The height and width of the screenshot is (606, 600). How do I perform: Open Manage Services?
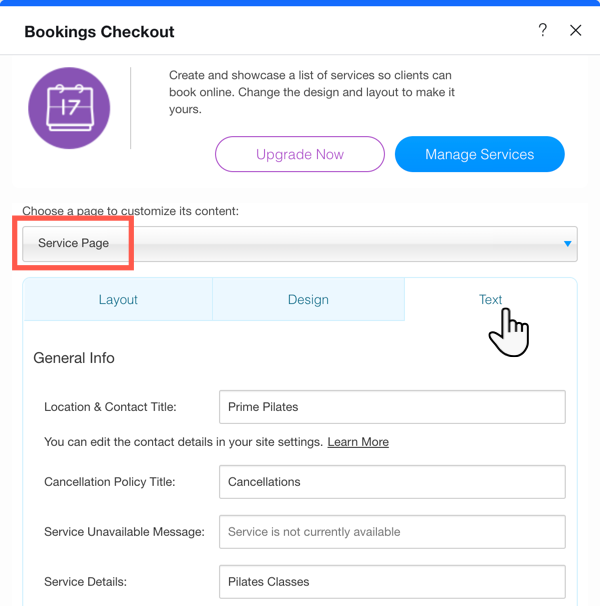click(x=480, y=154)
